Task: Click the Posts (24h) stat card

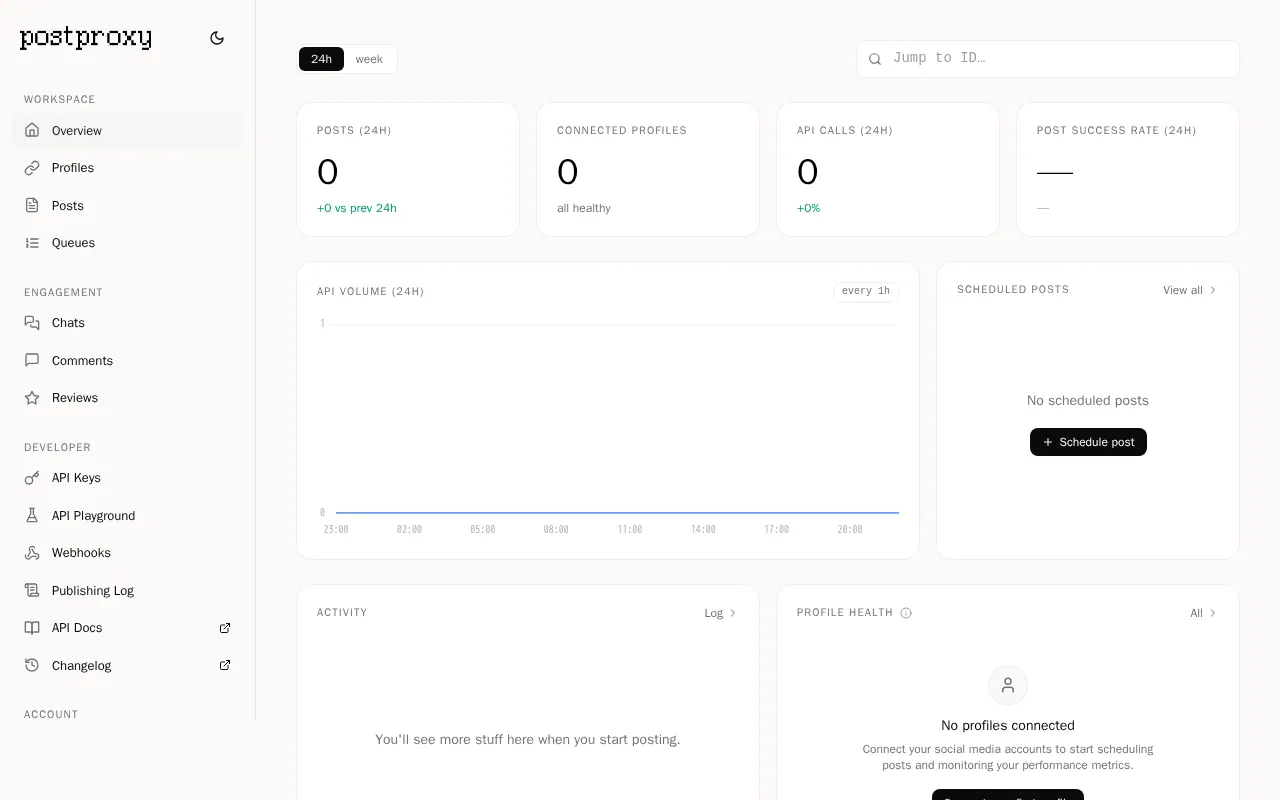Action: pyautogui.click(x=408, y=169)
